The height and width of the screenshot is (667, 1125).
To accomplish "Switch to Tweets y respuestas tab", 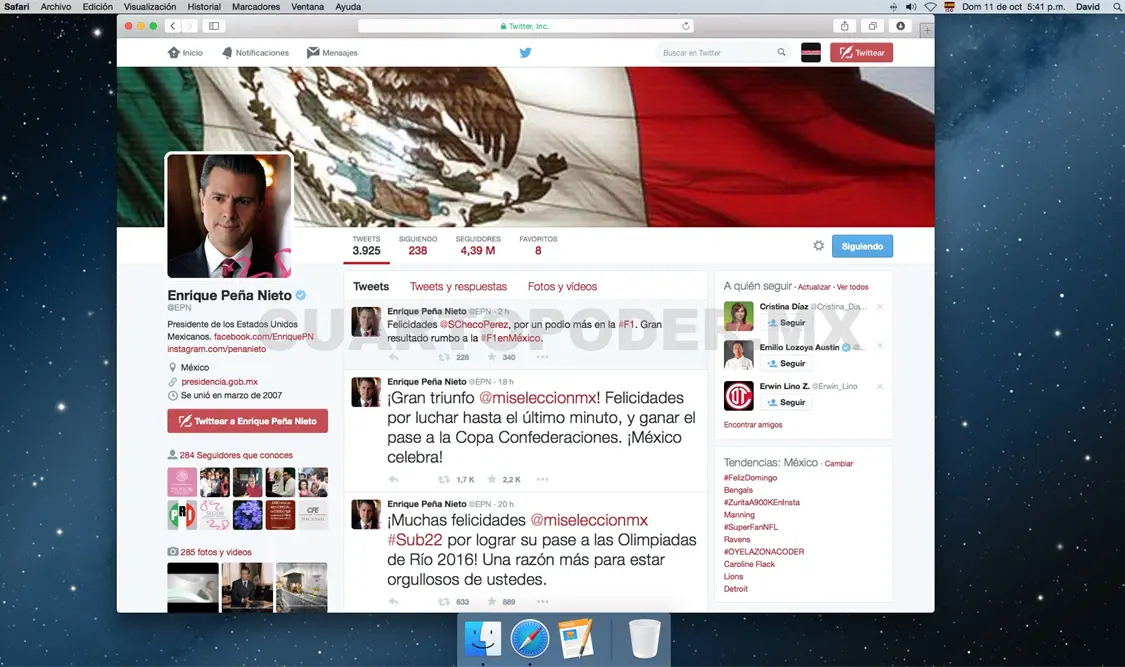I will click(x=458, y=286).
